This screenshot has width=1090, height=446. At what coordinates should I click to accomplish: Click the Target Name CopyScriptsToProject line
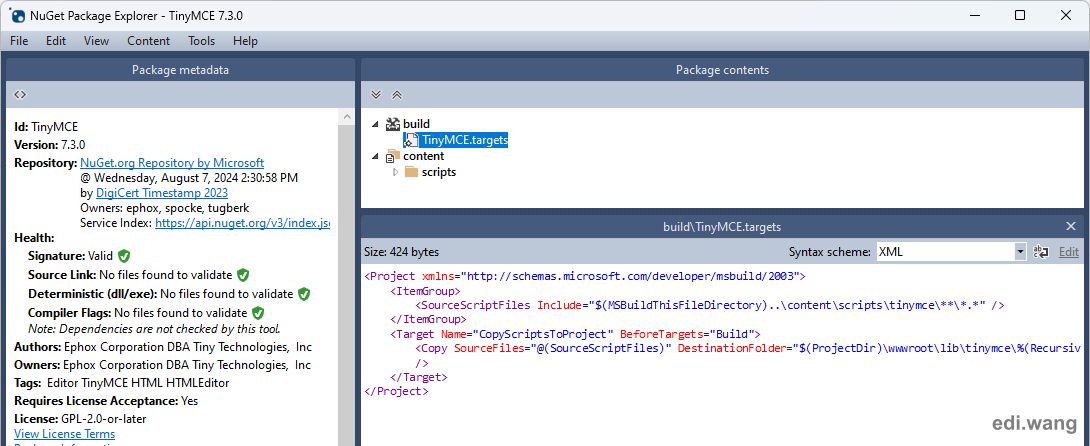(576, 333)
